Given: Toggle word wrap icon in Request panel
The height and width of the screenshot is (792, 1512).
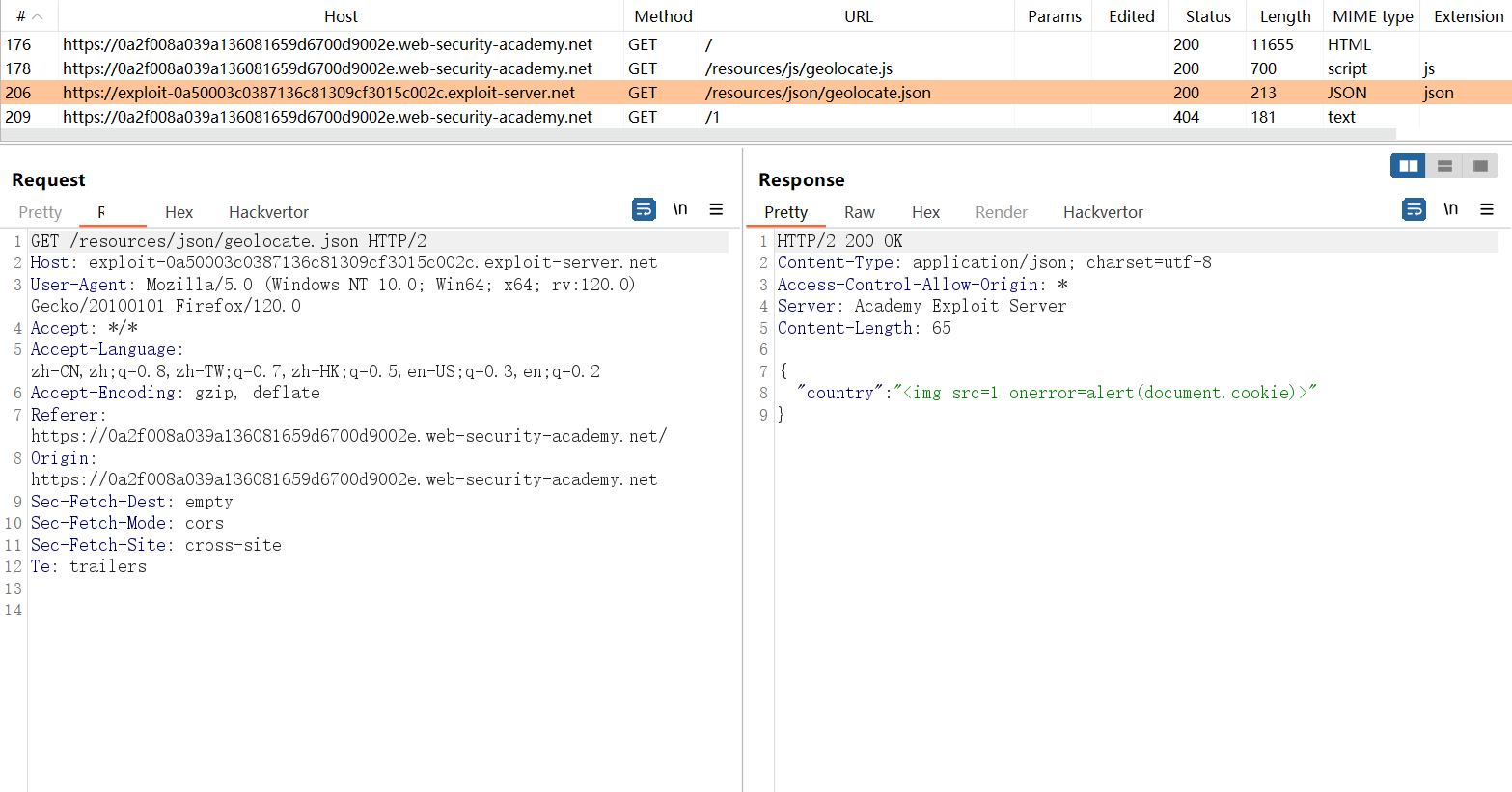Looking at the screenshot, I should point(644,209).
